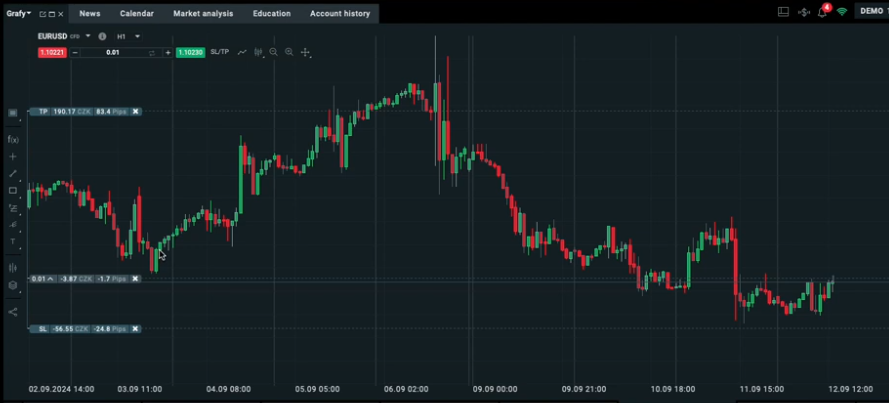Image resolution: width=889 pixels, height=403 pixels.
Task: Sell at price 1.10221
Action: (52, 52)
